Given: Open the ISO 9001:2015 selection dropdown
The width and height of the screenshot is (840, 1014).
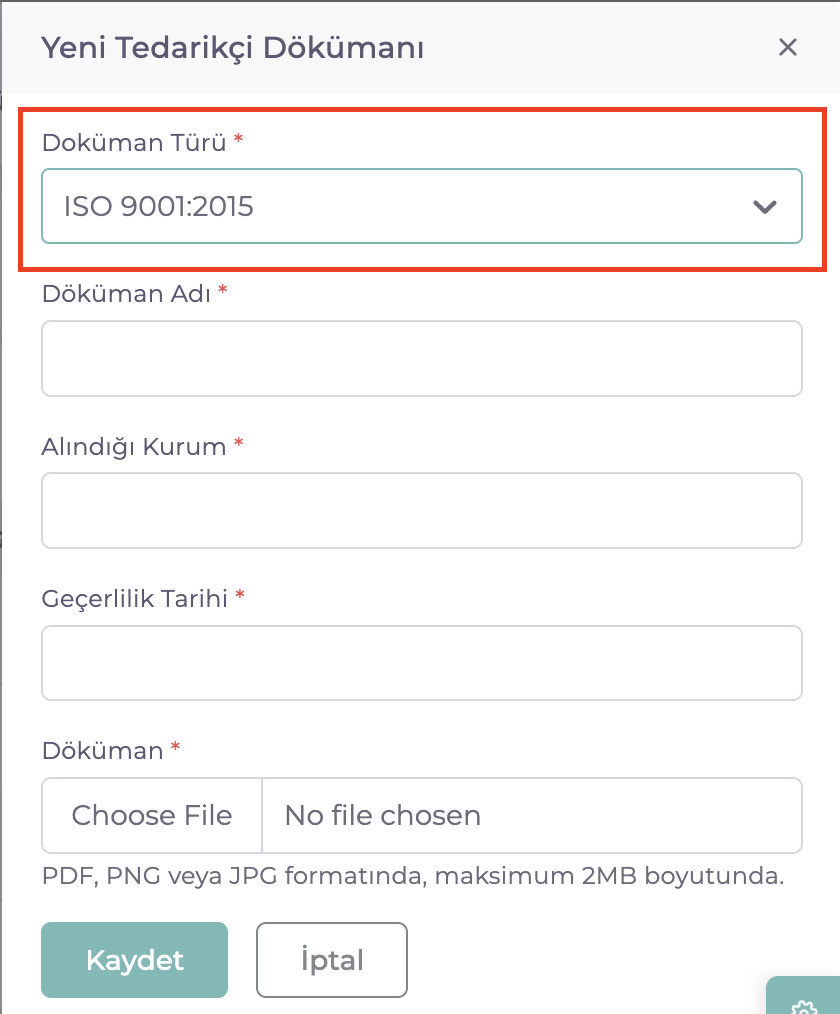Looking at the screenshot, I should point(400,207).
